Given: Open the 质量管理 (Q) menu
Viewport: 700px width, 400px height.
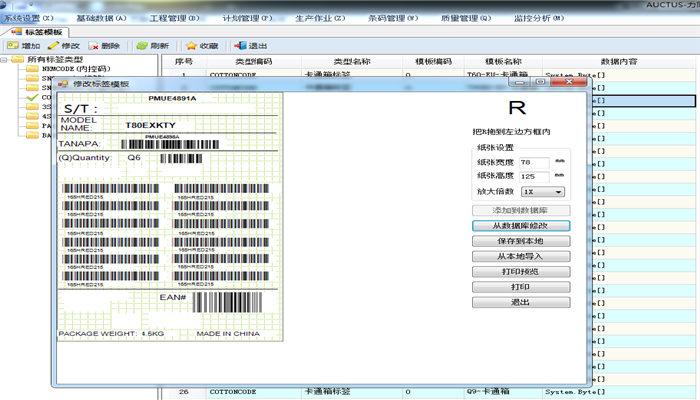Looking at the screenshot, I should coord(466,18).
